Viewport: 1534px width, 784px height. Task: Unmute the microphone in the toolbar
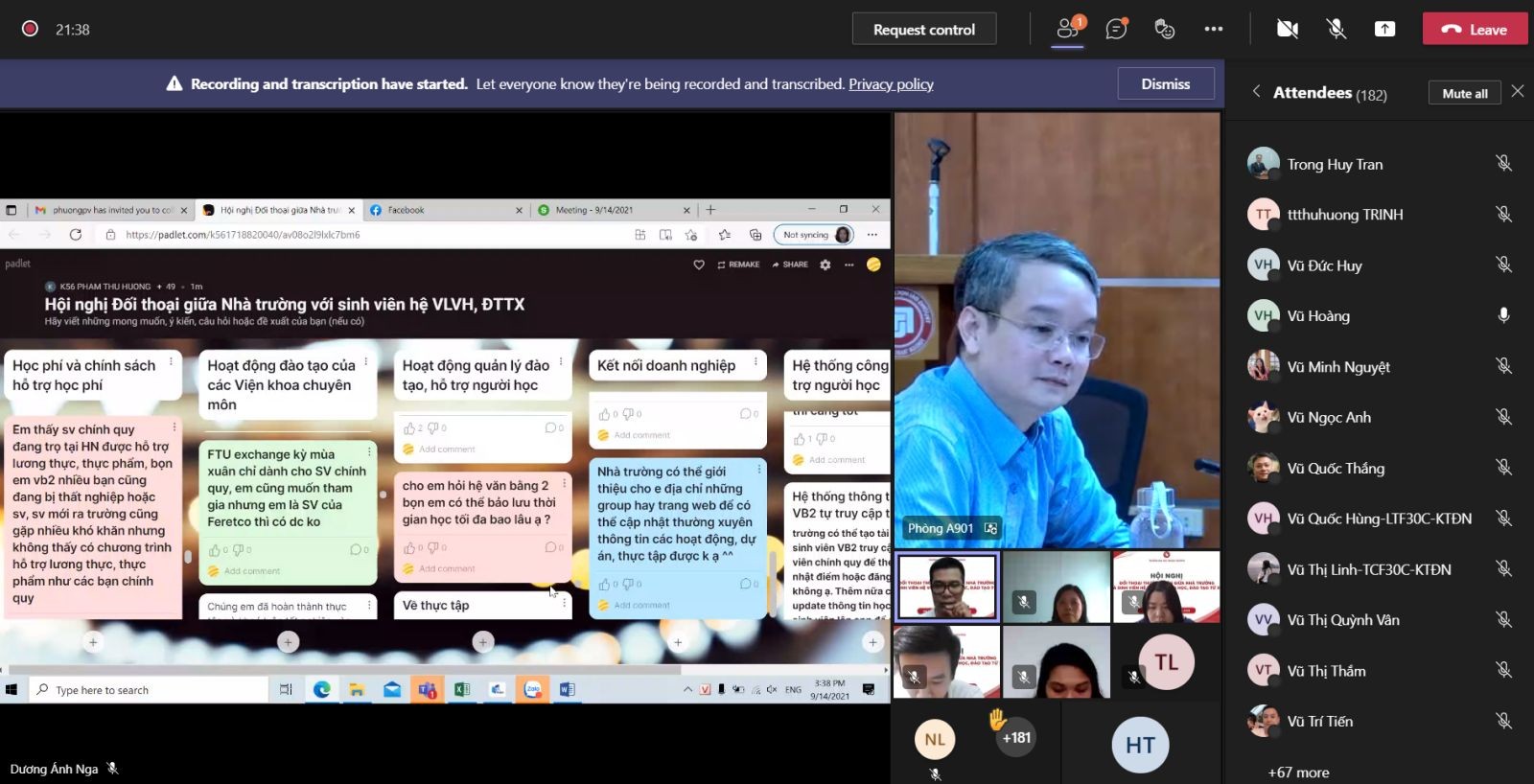(1336, 29)
